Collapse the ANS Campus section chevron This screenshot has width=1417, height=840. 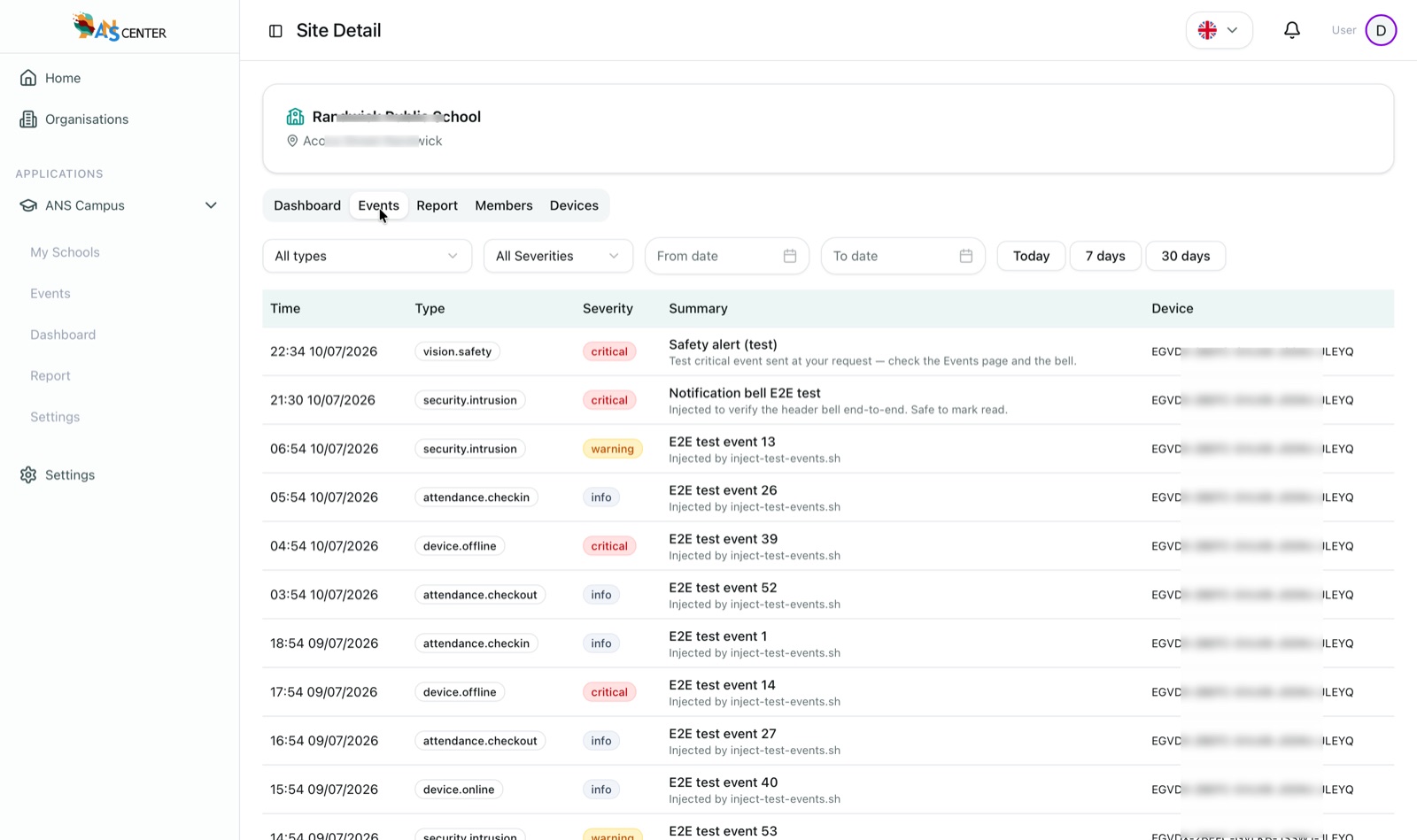tap(211, 205)
